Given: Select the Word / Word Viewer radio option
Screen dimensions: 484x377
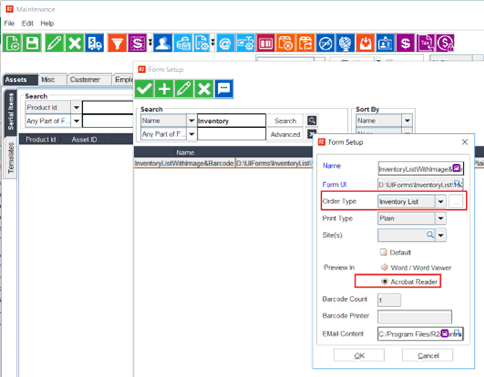Looking at the screenshot, I should pos(384,268).
